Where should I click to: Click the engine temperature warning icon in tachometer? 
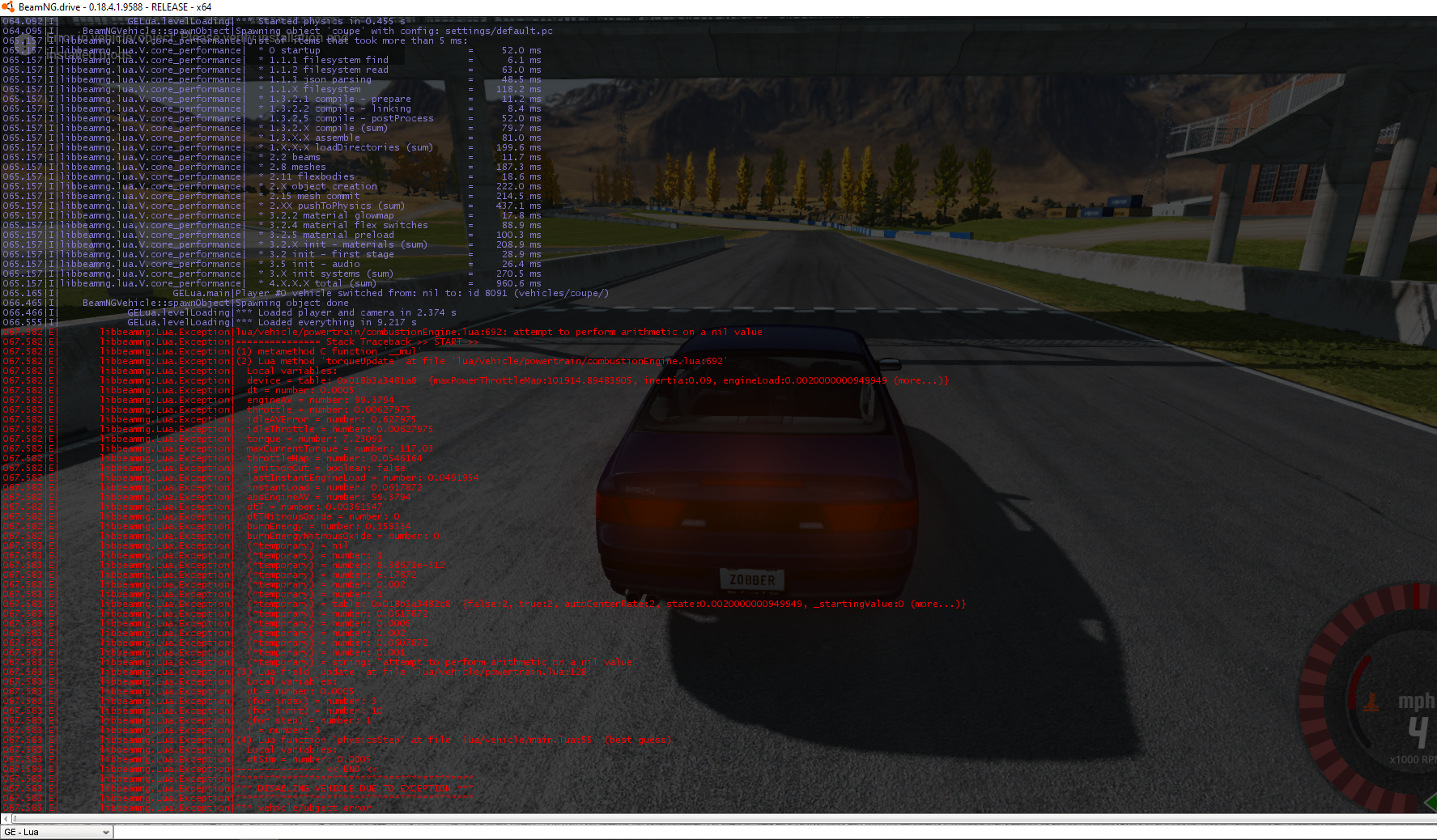point(1371,702)
